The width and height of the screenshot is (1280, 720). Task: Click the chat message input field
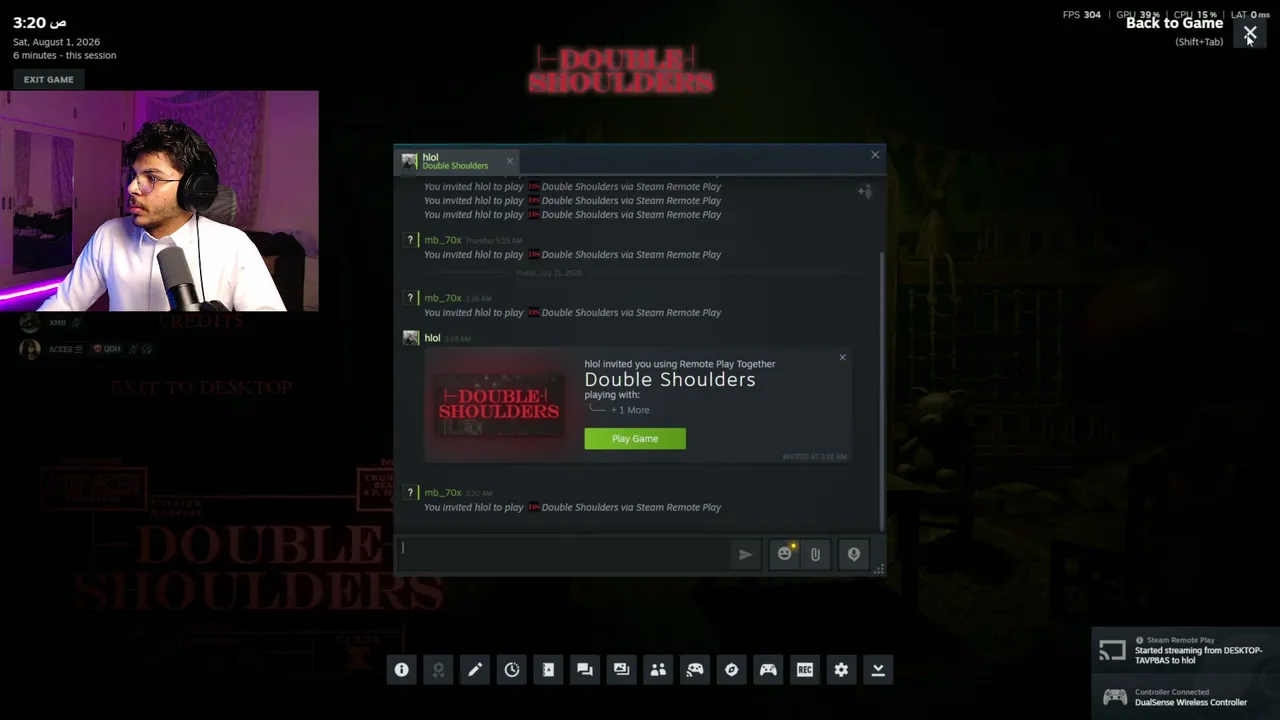coord(566,554)
